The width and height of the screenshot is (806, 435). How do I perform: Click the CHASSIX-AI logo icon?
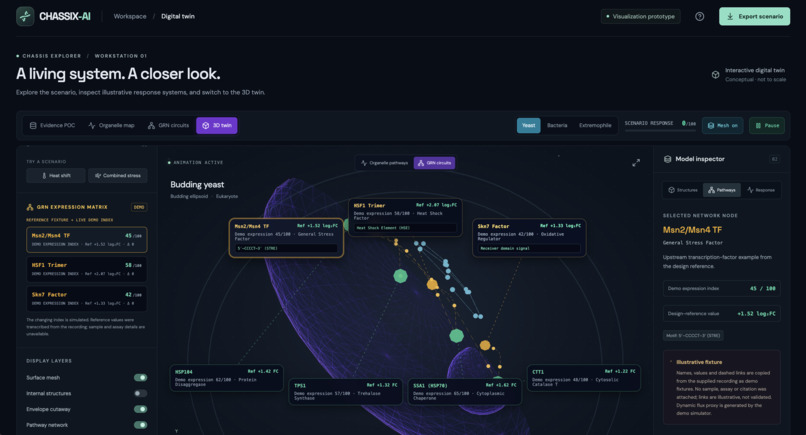(x=25, y=16)
